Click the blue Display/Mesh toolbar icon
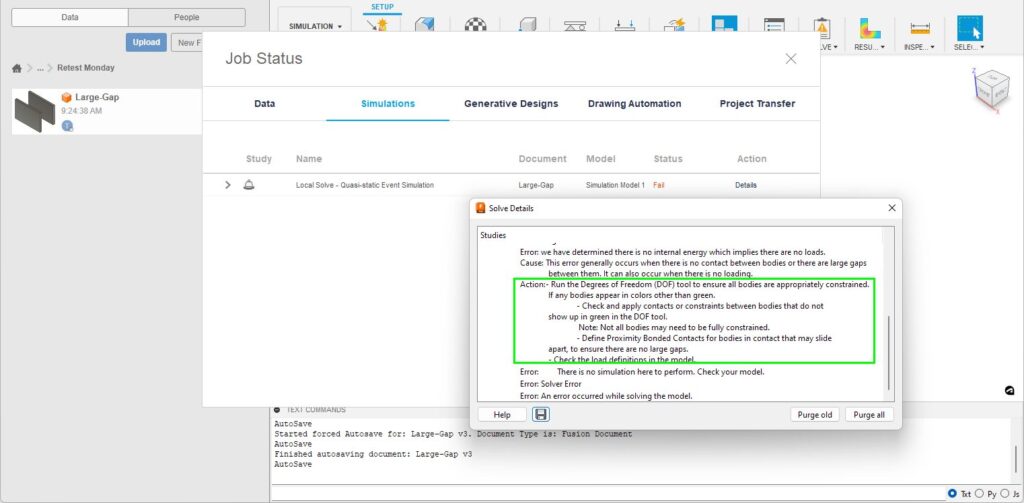The width and height of the screenshot is (1024, 503). point(724,24)
